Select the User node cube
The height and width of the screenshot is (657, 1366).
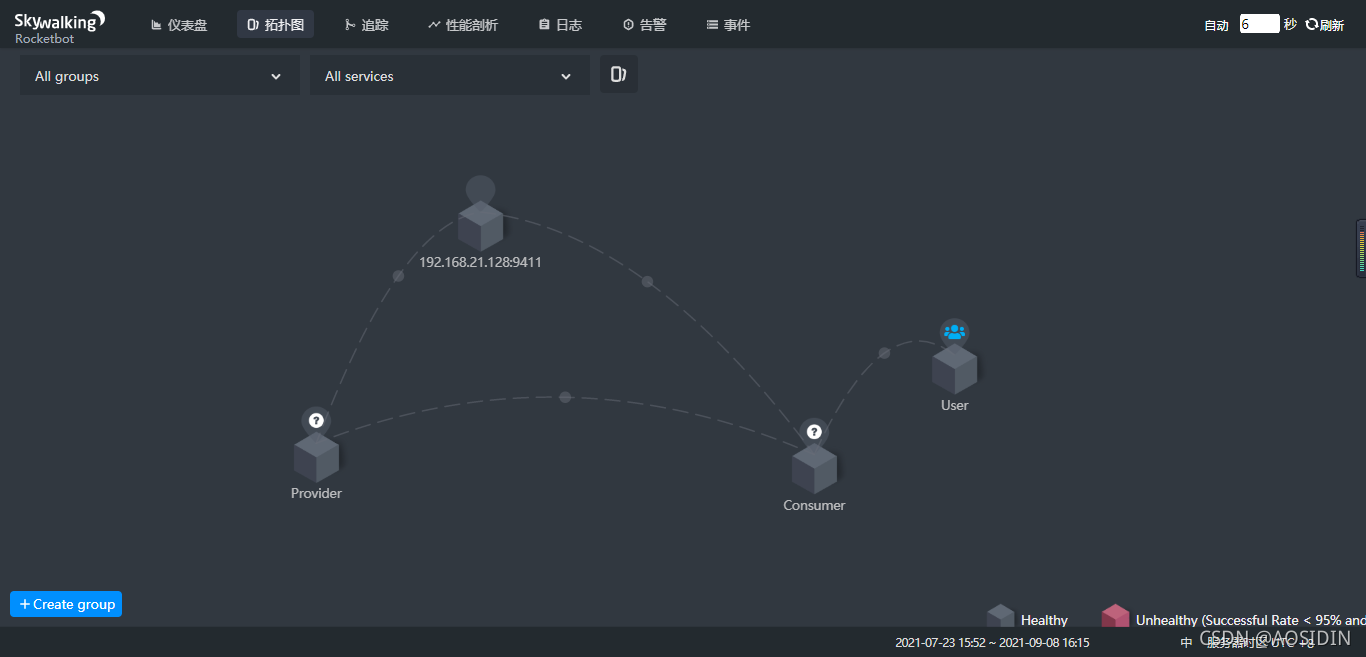(x=954, y=369)
